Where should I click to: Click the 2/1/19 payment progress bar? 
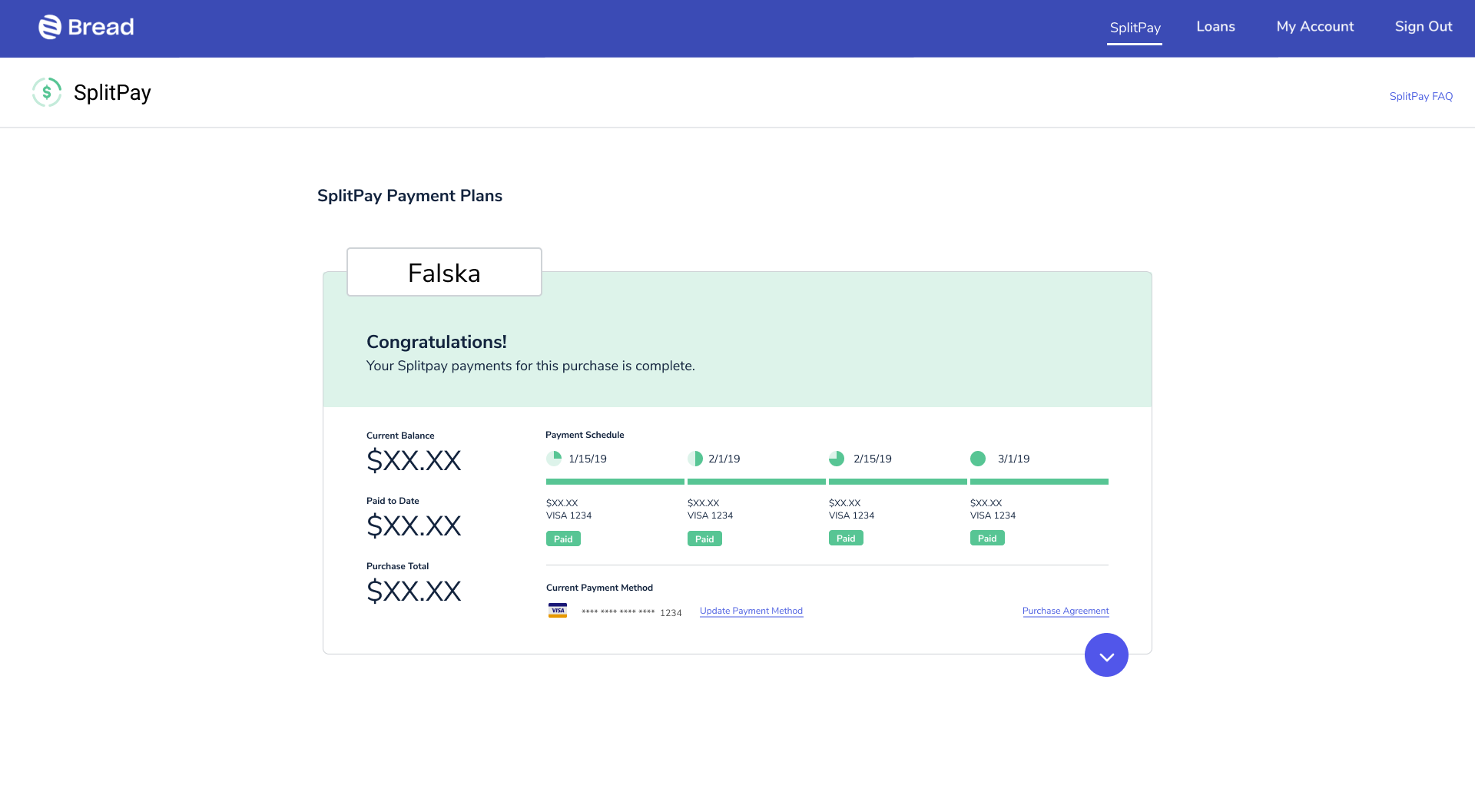(757, 482)
